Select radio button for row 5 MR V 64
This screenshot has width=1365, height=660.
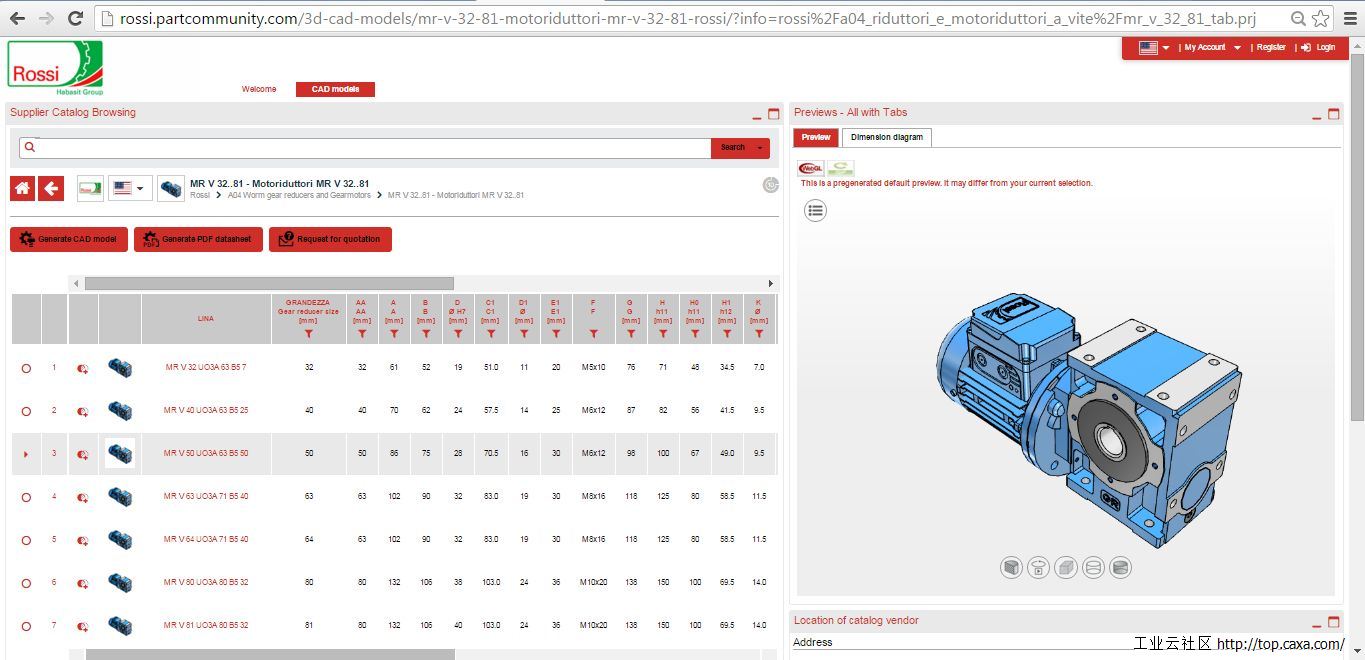pyautogui.click(x=26, y=540)
